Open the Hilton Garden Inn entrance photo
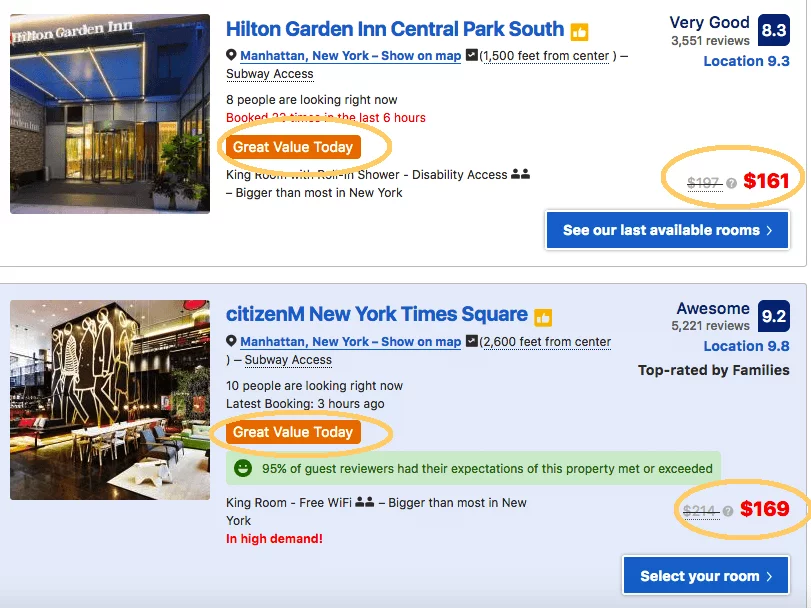The width and height of the screenshot is (811, 608). point(110,114)
